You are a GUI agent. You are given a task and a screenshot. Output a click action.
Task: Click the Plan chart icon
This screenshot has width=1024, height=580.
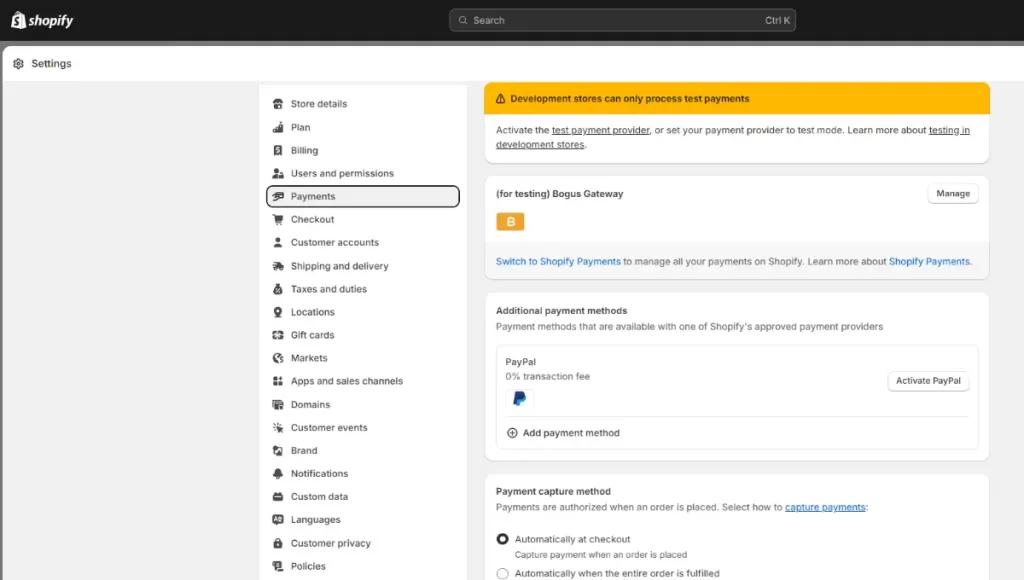point(278,127)
